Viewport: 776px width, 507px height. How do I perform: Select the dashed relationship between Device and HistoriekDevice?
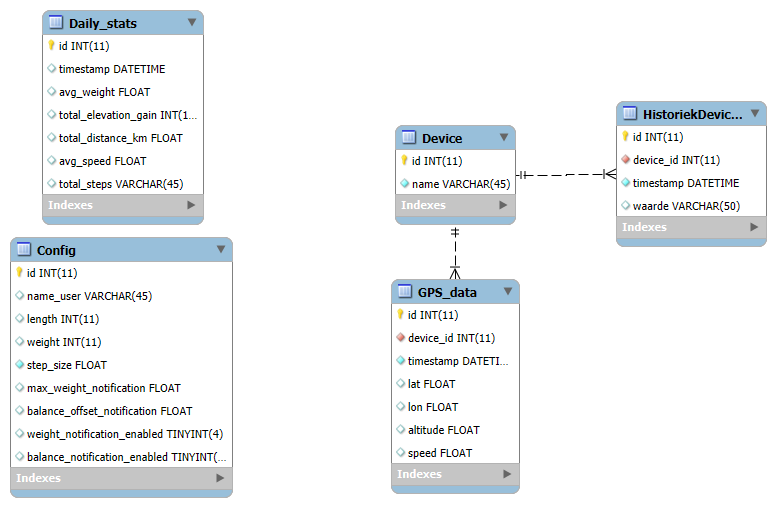(x=566, y=174)
